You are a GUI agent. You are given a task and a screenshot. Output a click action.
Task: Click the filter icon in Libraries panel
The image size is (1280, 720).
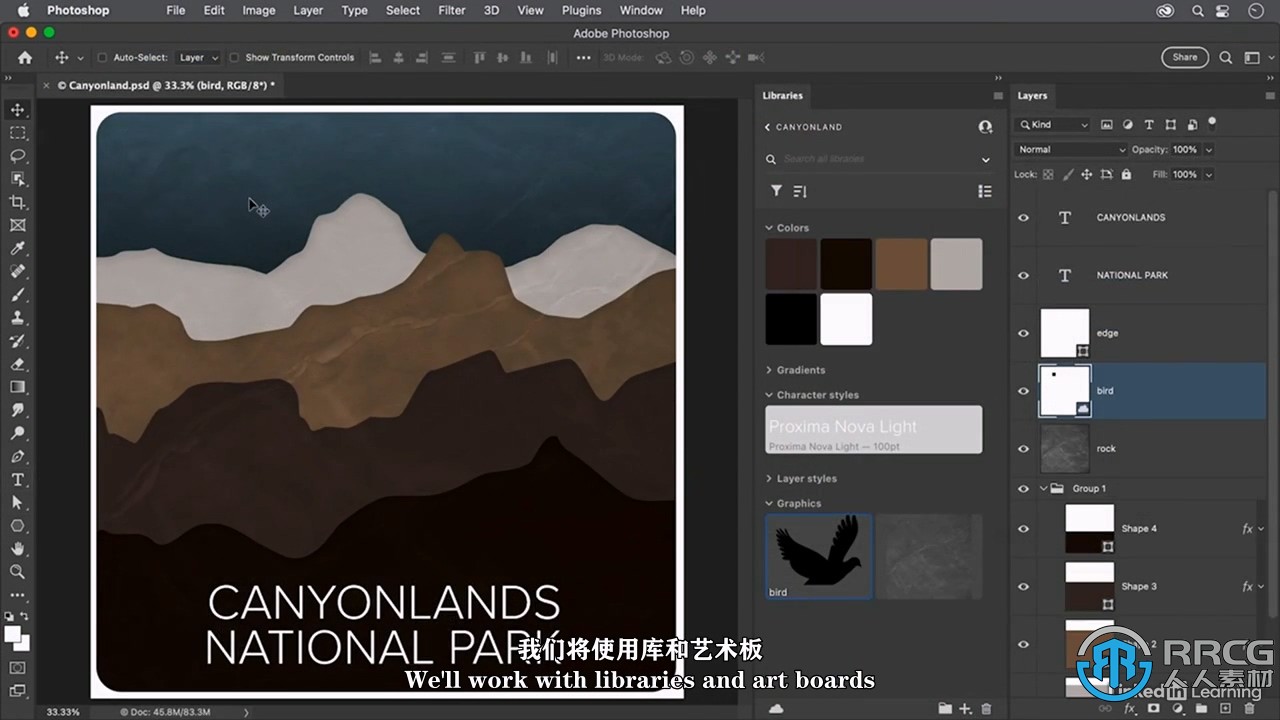[x=776, y=191]
